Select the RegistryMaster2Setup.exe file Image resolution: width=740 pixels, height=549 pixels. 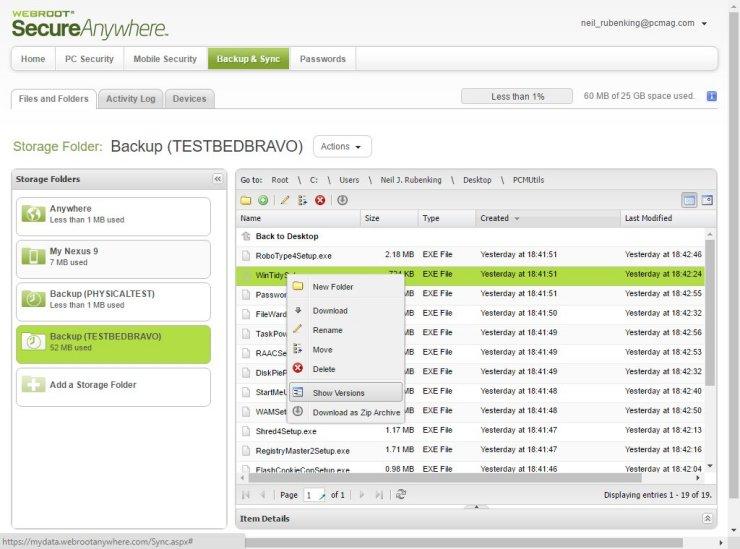[470, 450]
